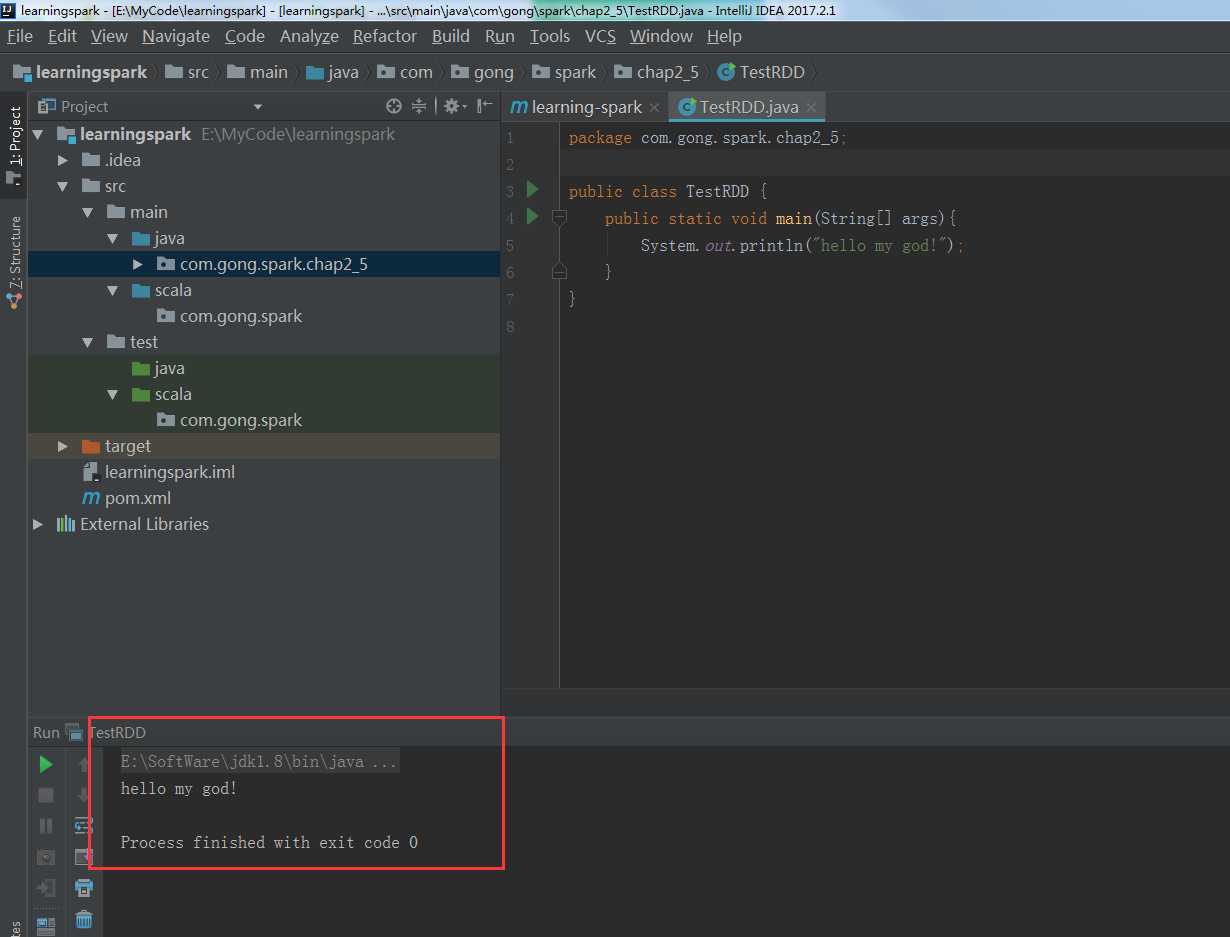Screen dimensions: 1230x937
Task: Open the Analyze menu
Action: click(309, 36)
